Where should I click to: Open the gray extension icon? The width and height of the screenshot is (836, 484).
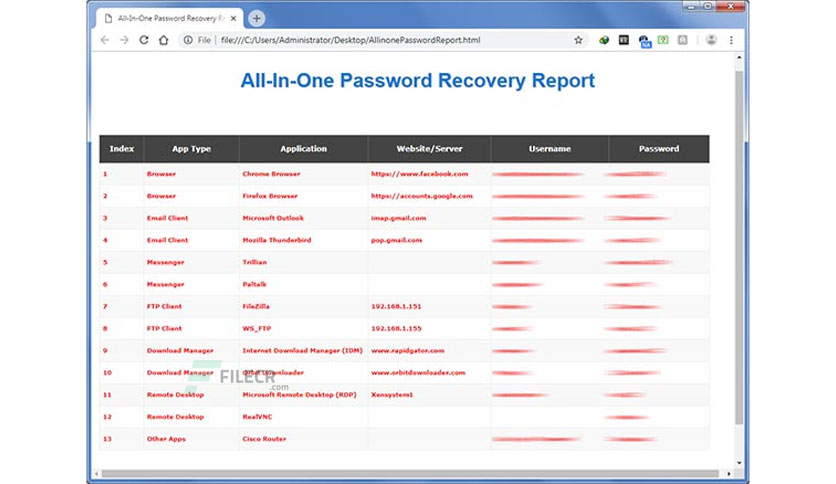click(683, 40)
